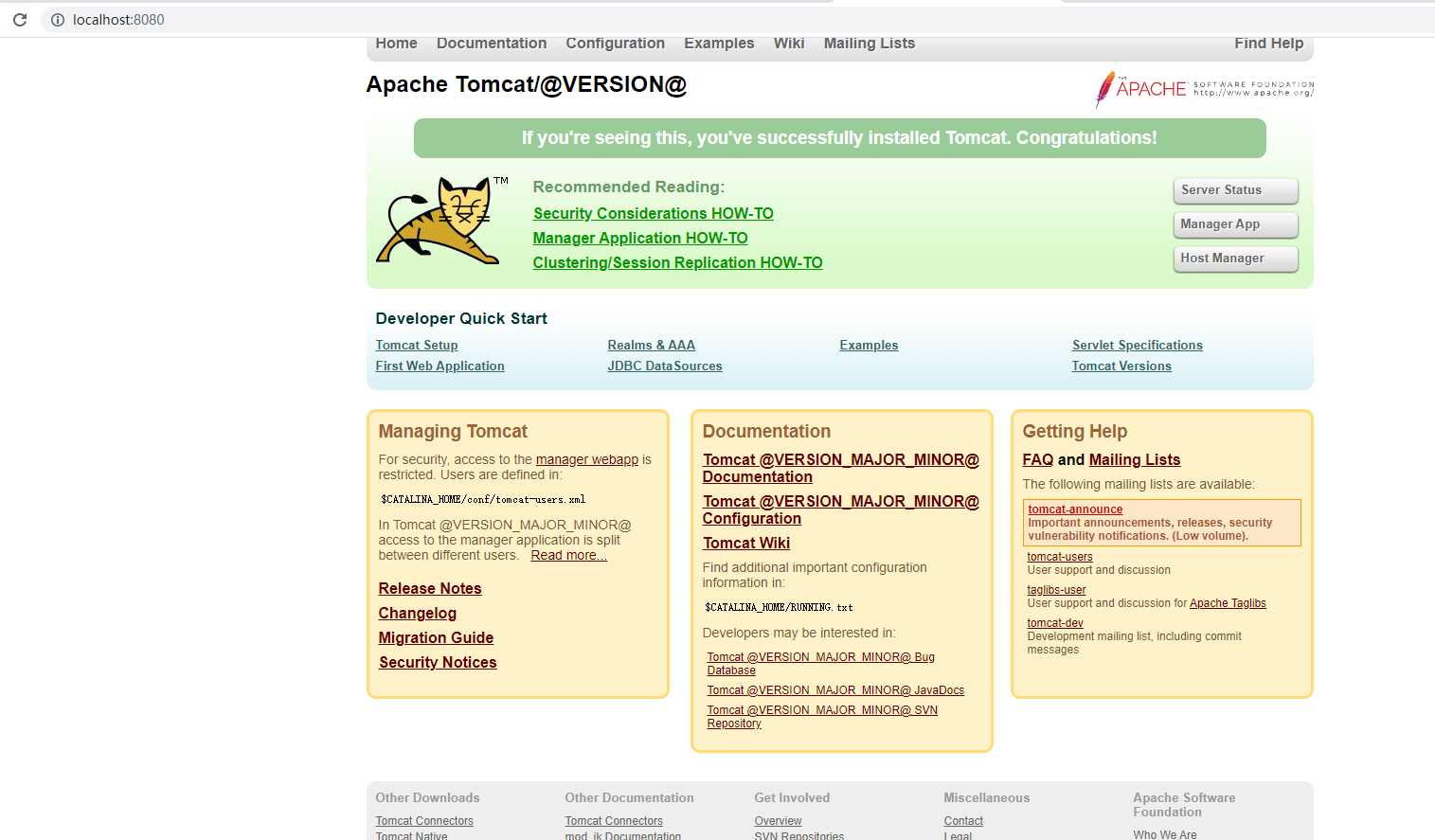Image resolution: width=1435 pixels, height=840 pixels.
Task: Open the Release Notes link
Action: click(x=430, y=589)
